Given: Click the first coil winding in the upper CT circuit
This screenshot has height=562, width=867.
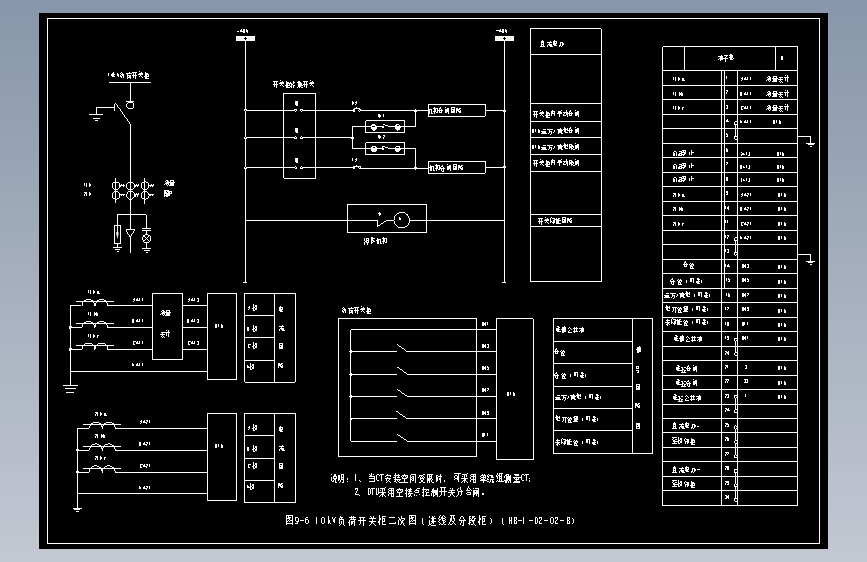Looking at the screenshot, I should (95, 301).
